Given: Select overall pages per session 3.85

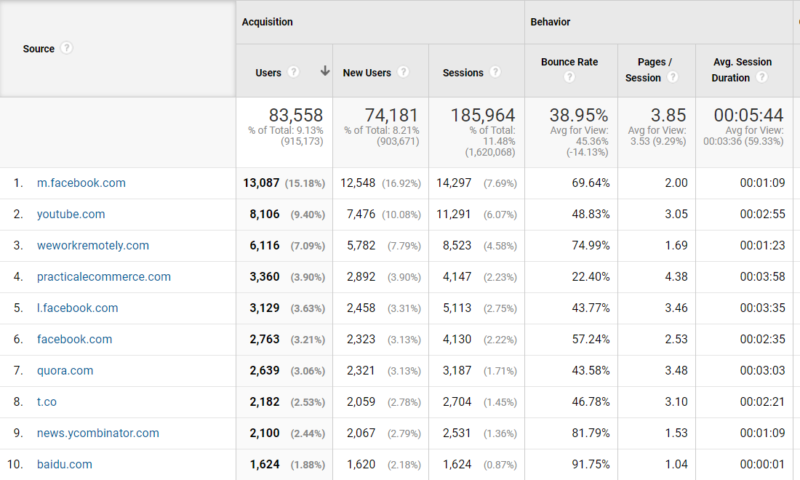Looking at the screenshot, I should (x=668, y=115).
